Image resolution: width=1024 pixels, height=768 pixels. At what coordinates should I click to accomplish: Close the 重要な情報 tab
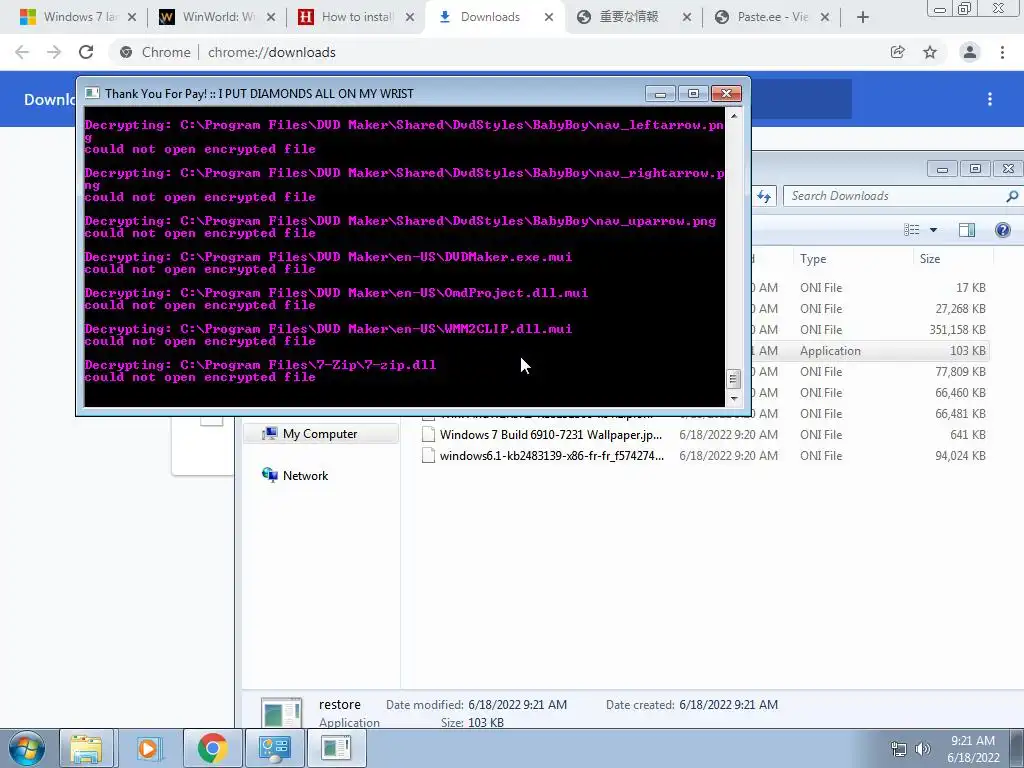[687, 18]
